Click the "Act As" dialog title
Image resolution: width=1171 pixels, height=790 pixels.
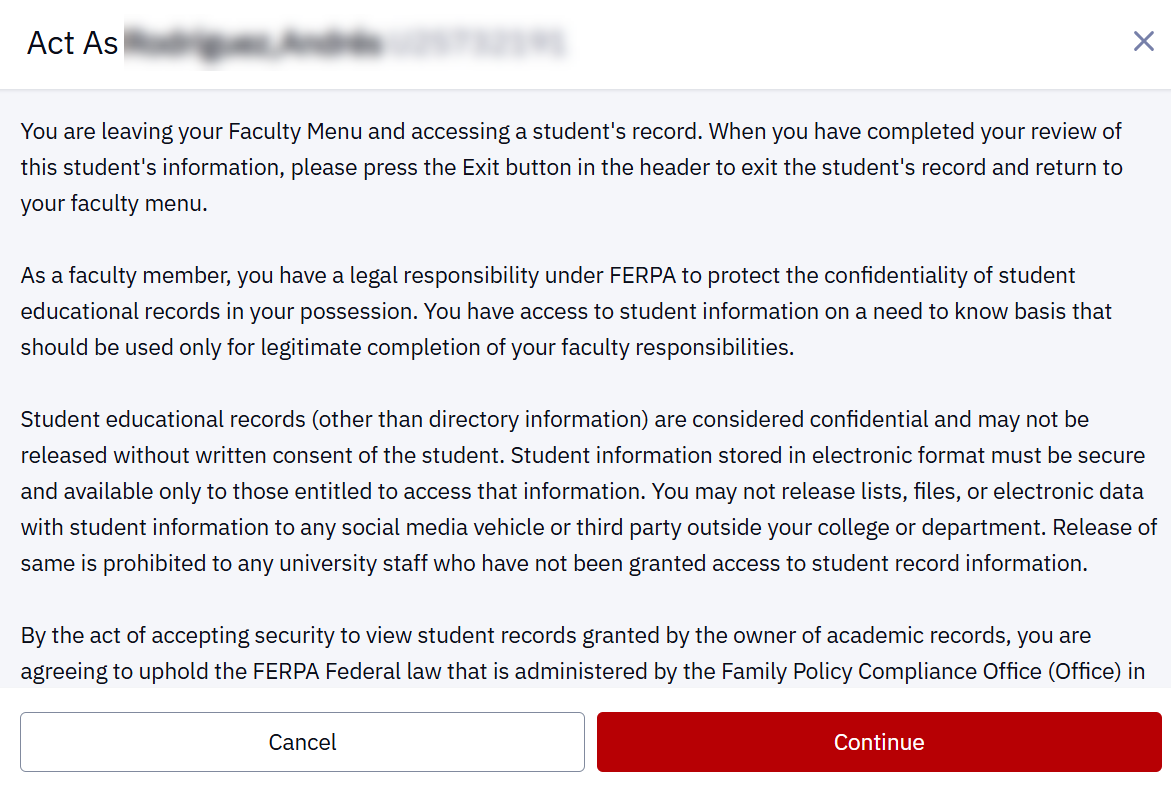tap(72, 43)
